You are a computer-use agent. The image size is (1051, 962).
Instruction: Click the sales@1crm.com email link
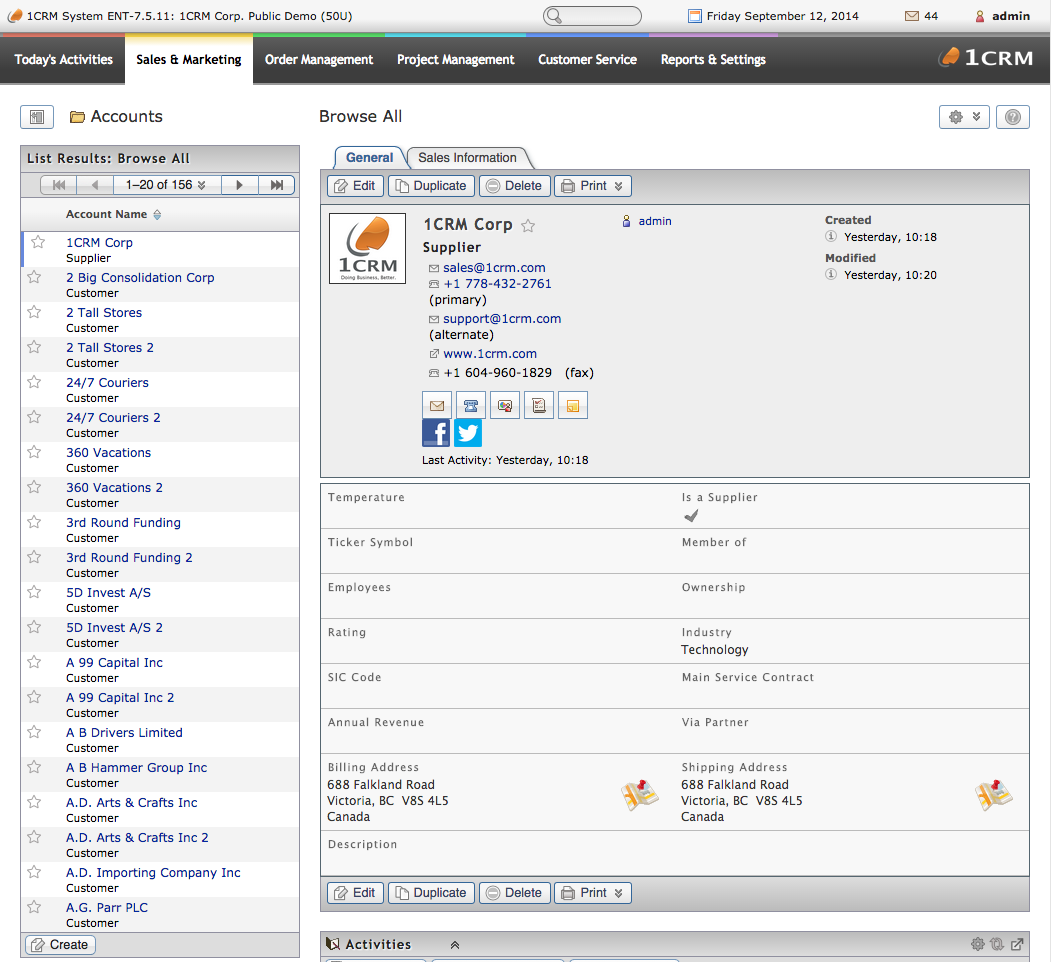click(x=494, y=267)
